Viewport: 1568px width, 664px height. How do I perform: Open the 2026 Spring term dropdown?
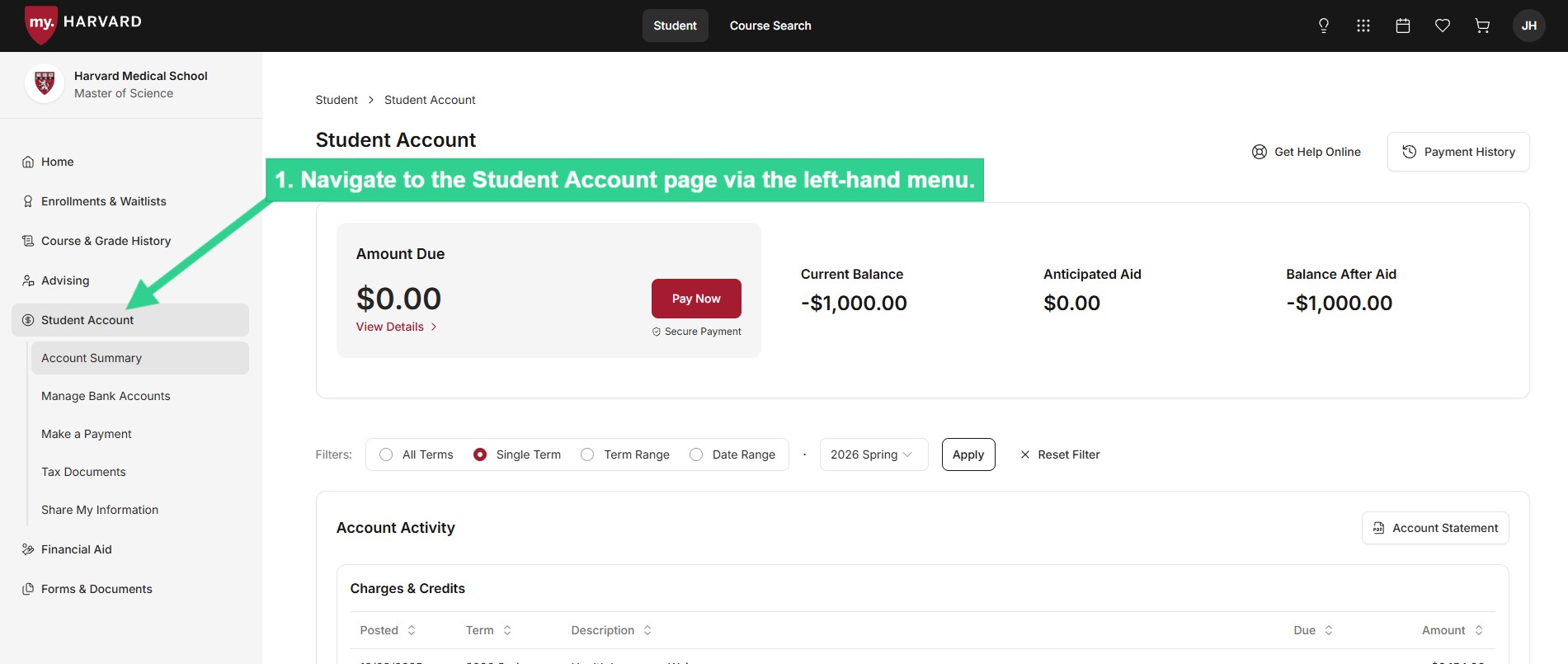(x=873, y=454)
